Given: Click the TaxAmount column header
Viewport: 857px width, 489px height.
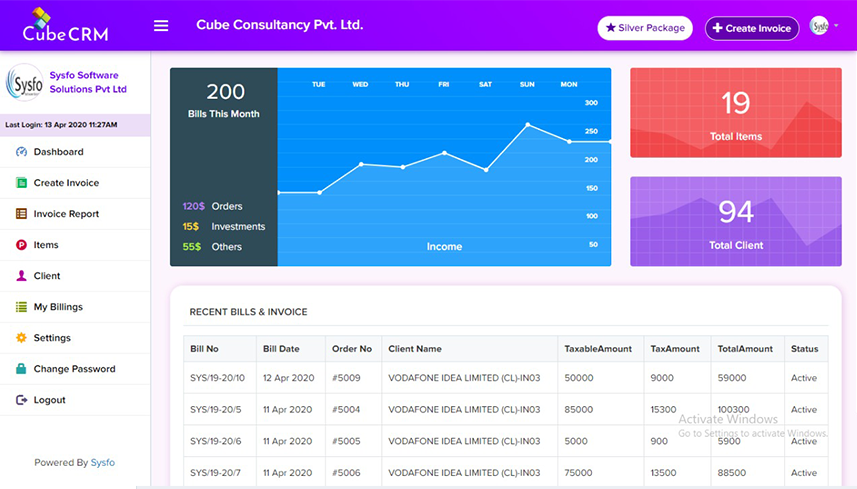Looking at the screenshot, I should (x=675, y=349).
